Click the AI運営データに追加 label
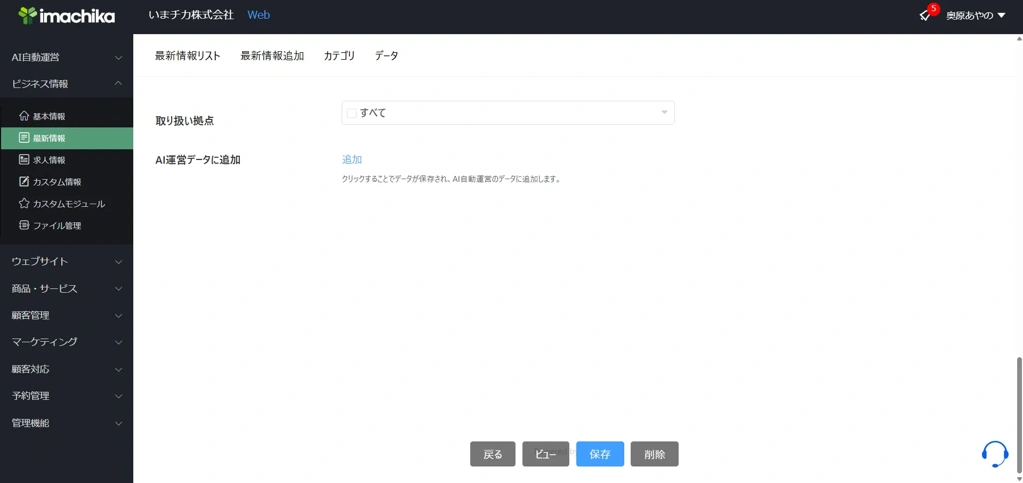This screenshot has height=483, width=1023. point(198,159)
